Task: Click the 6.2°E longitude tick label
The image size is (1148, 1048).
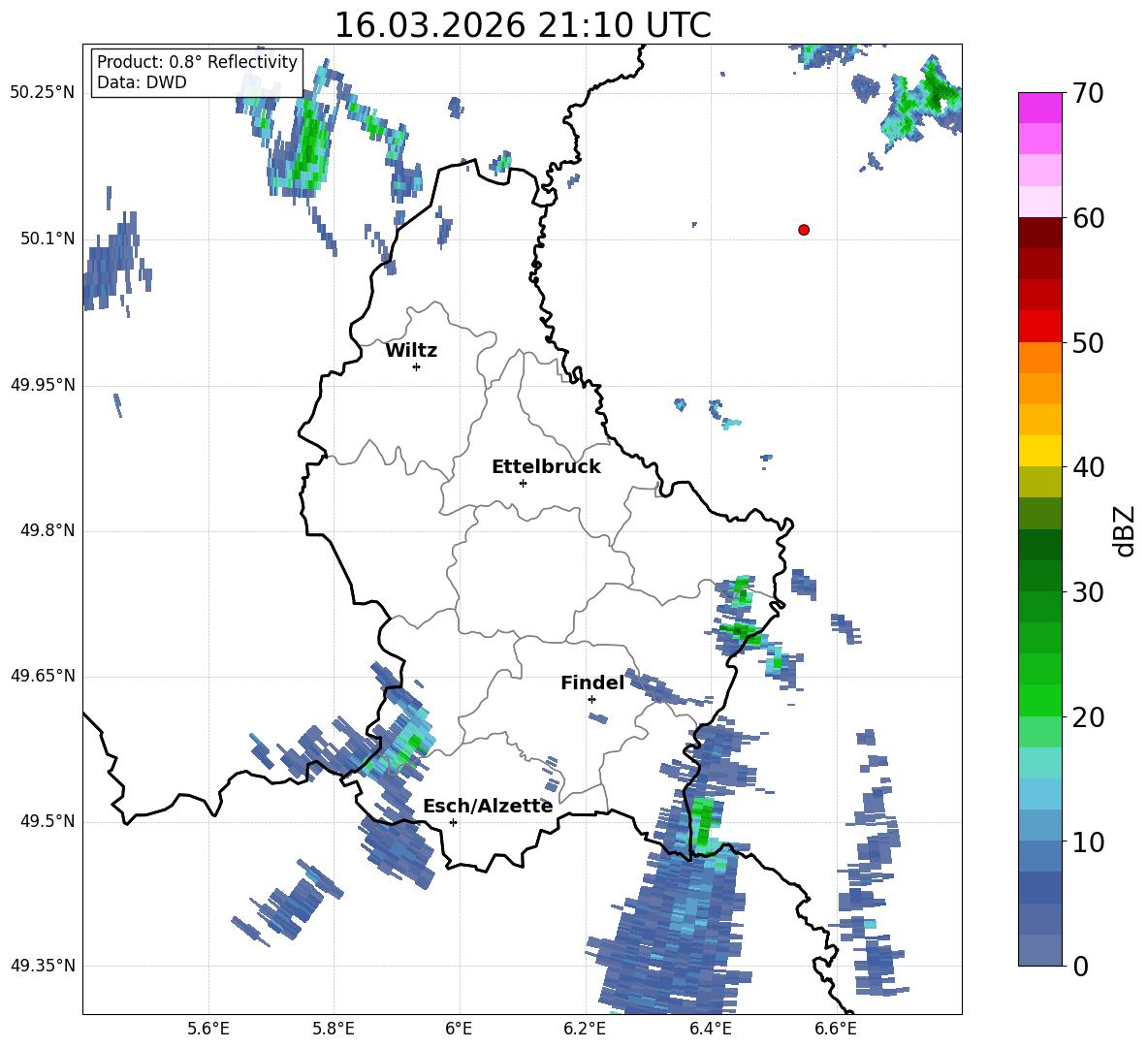Action: tap(585, 1029)
